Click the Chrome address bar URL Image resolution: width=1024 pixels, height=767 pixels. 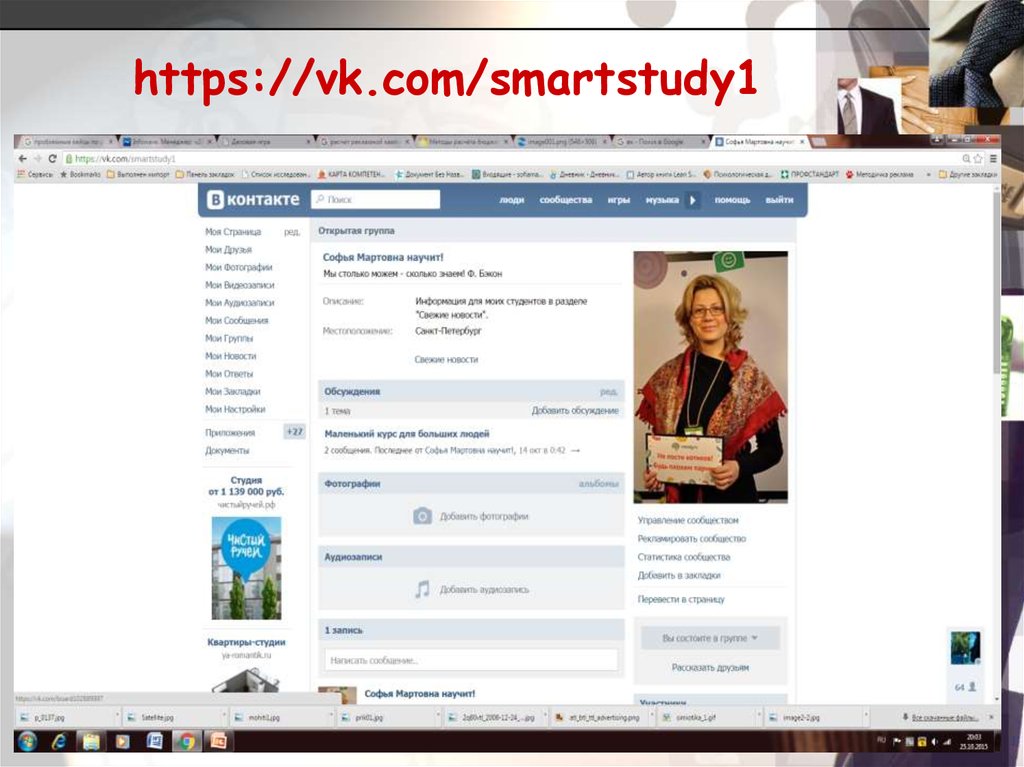coord(125,159)
